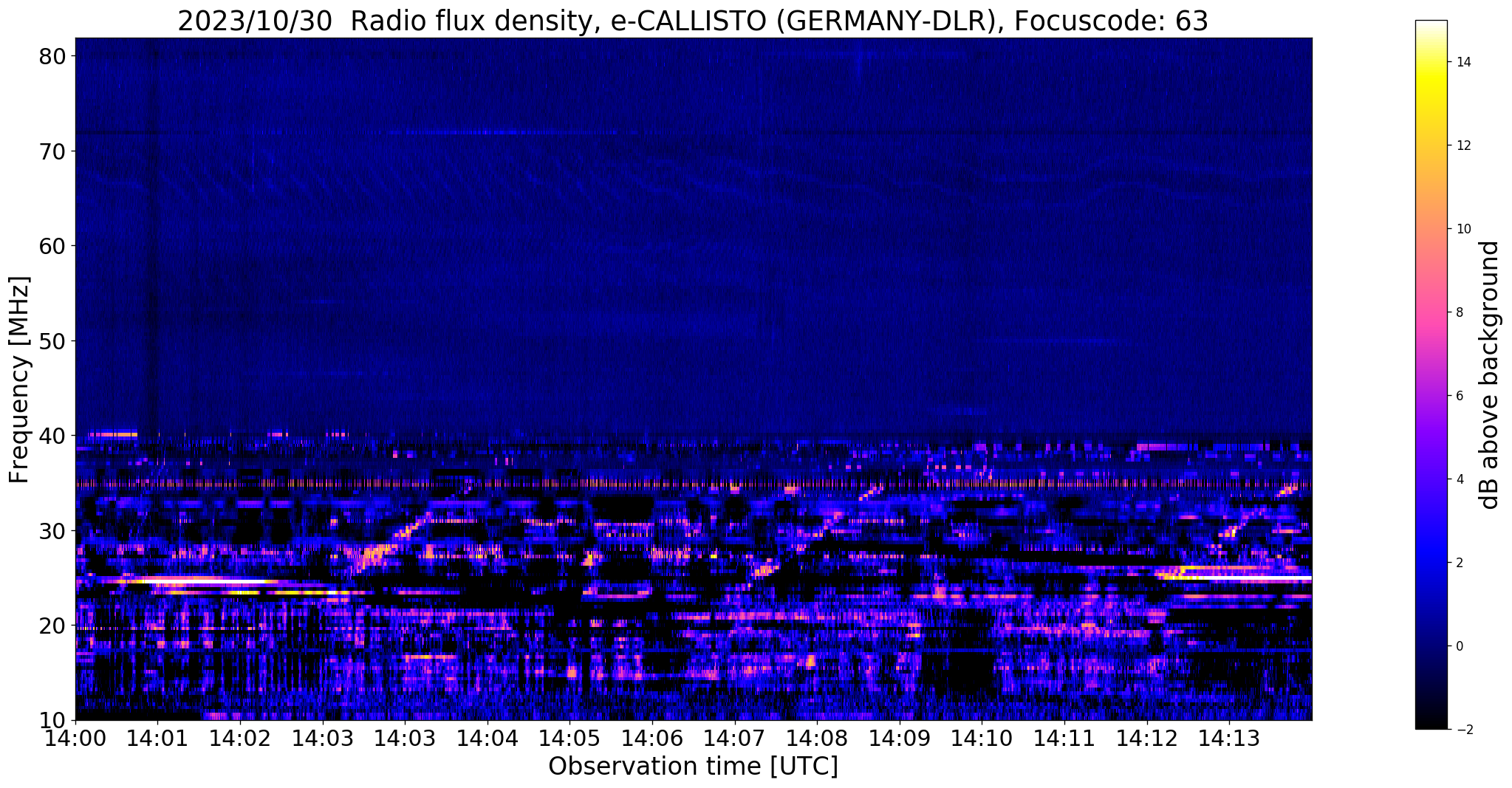The width and height of the screenshot is (1512, 788).
Task: Pick the 0 tick on the colorbar
Action: point(1459,646)
